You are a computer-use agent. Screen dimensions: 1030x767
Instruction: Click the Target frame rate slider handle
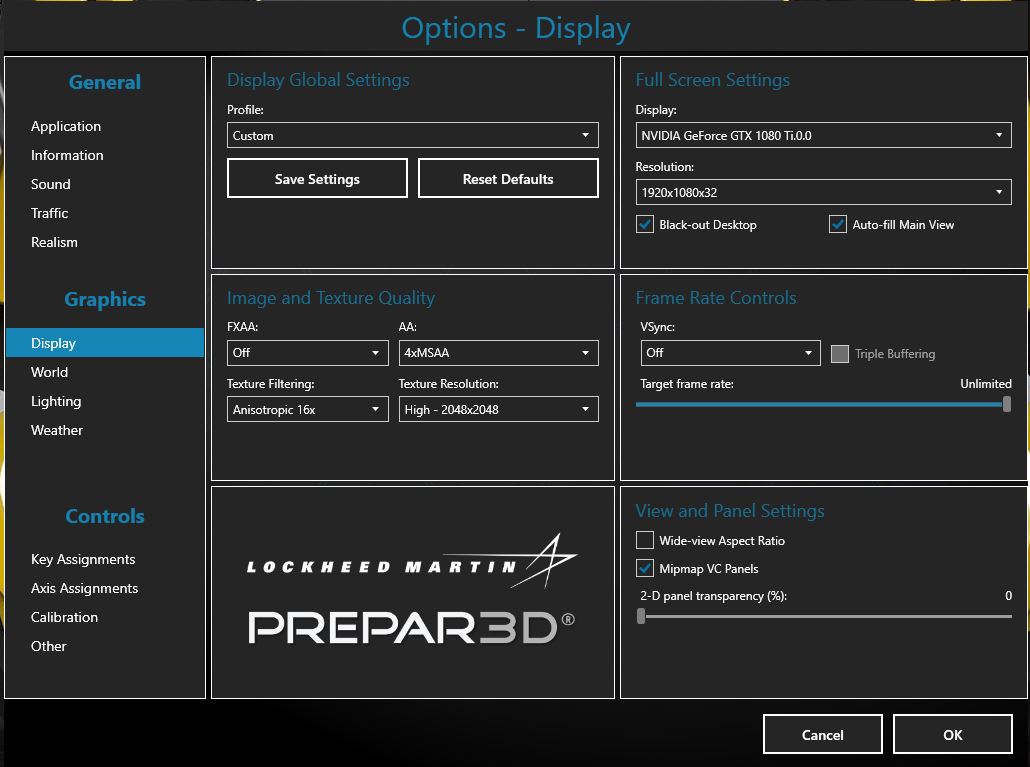pos(1006,405)
